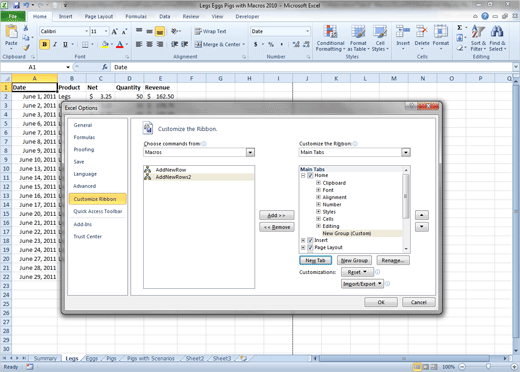Click the Insert cells icon

coord(403,32)
